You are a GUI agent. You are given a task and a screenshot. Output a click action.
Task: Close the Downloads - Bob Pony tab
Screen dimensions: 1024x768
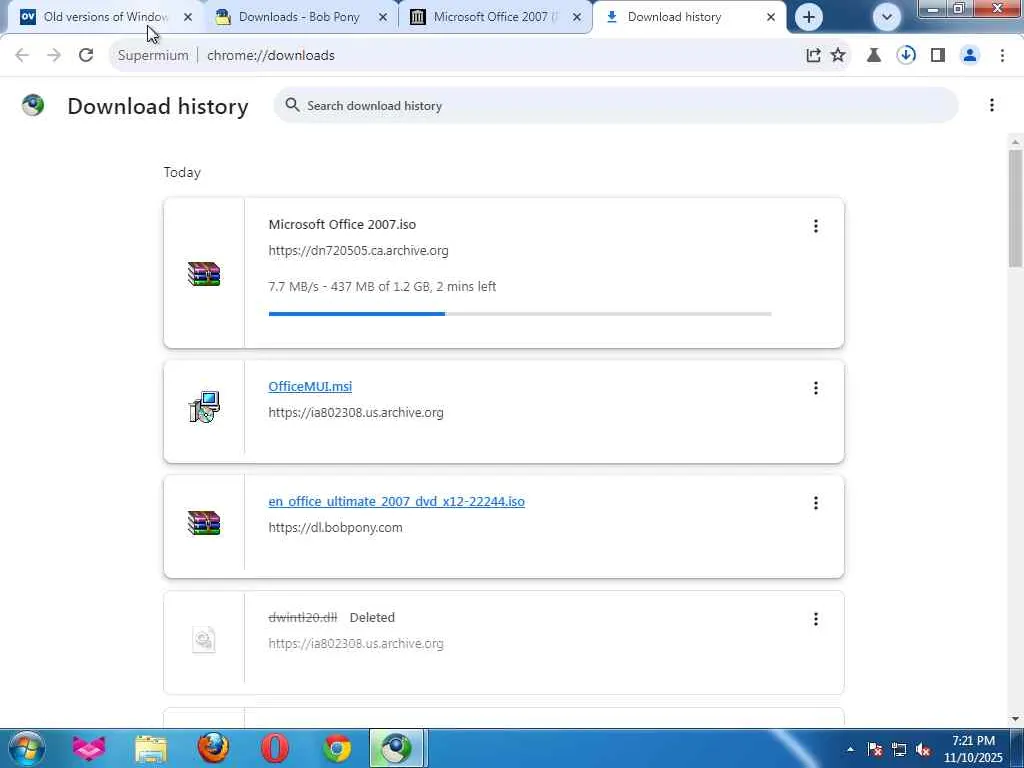[x=383, y=17]
